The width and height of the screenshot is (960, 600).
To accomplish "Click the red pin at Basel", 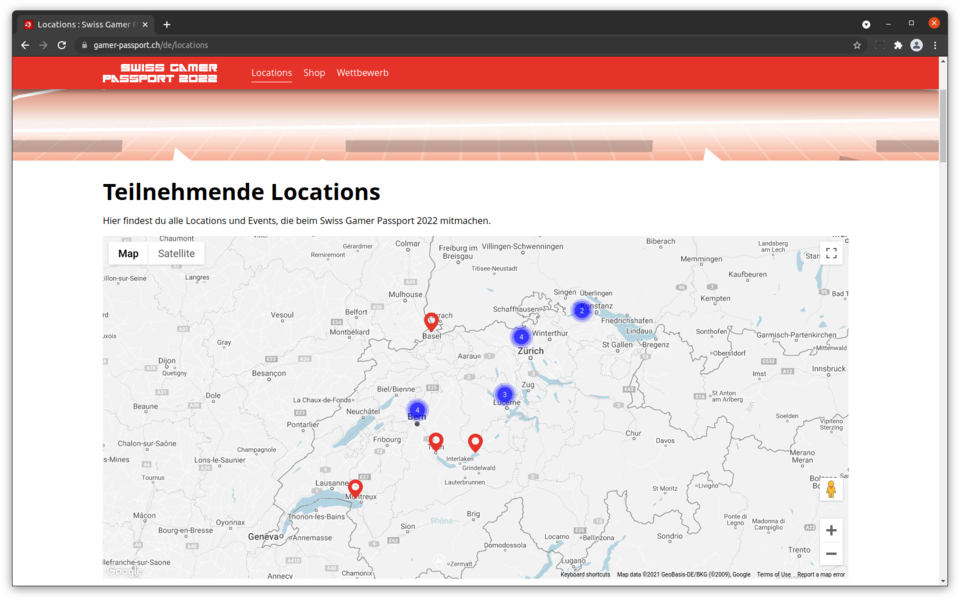I will (x=431, y=321).
